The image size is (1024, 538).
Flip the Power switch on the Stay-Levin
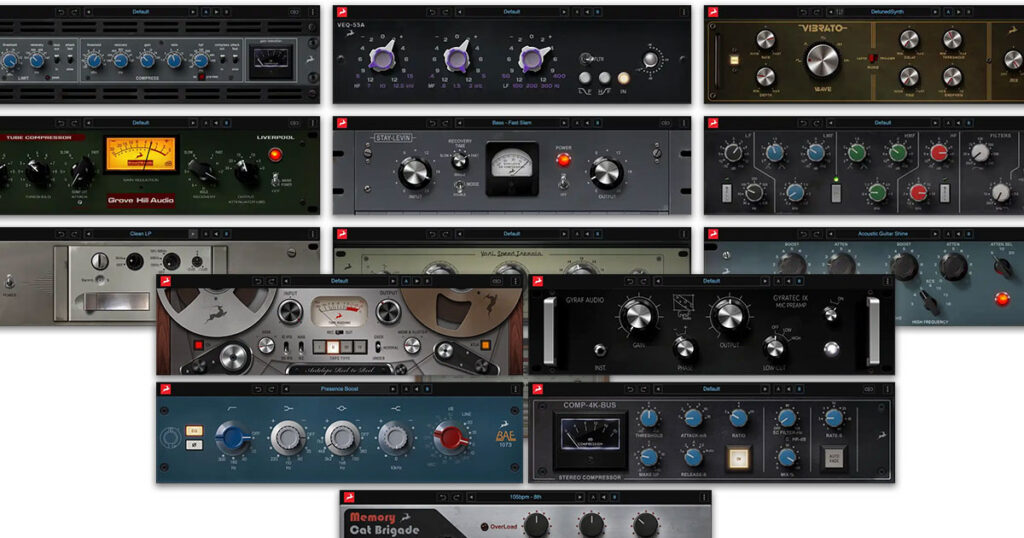tap(563, 182)
